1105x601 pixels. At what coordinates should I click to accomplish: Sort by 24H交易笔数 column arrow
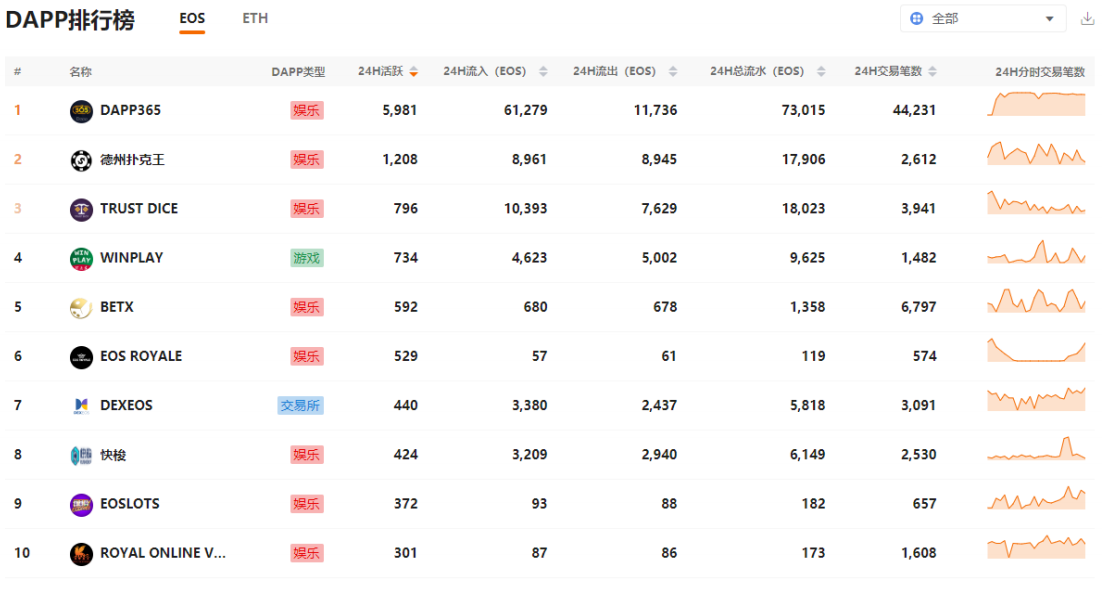pos(932,71)
